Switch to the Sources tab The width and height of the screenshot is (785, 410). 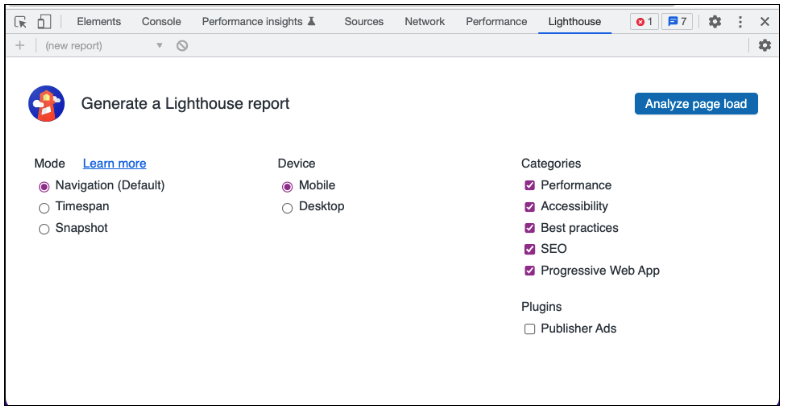pyautogui.click(x=364, y=22)
